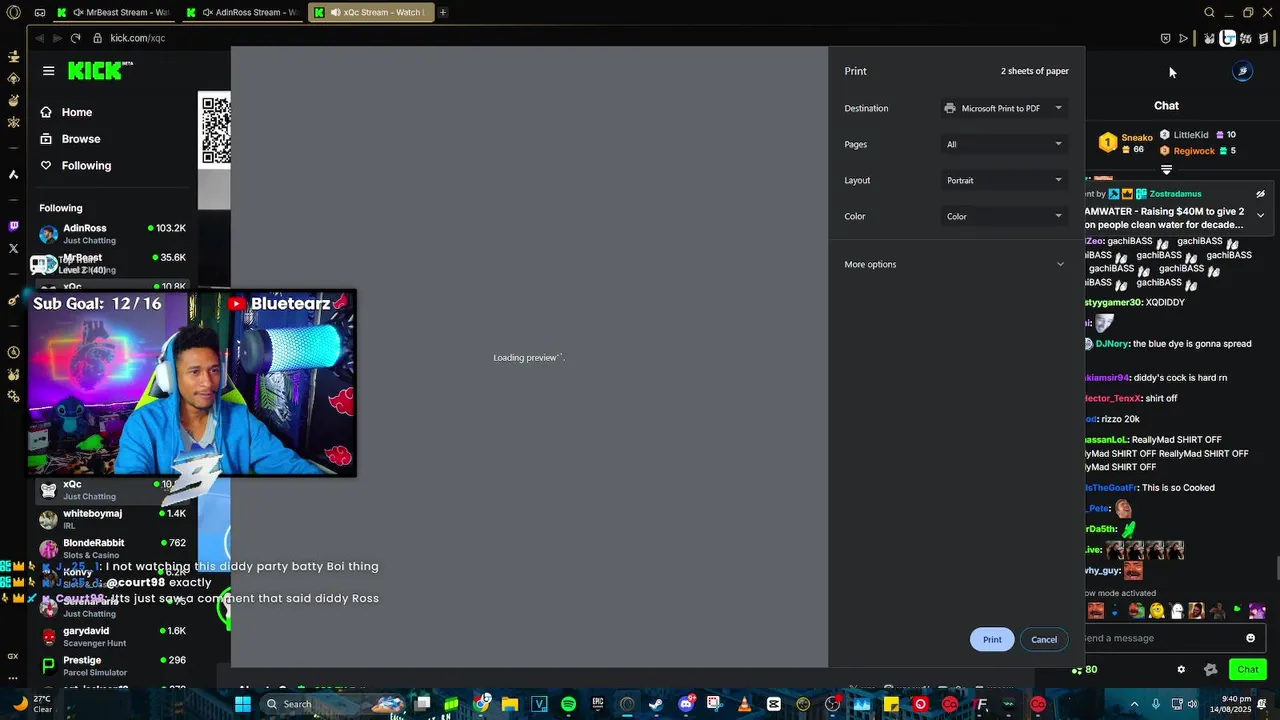Click the Twitch icon in browser sidebar
The height and width of the screenshot is (720, 1280).
[13, 226]
